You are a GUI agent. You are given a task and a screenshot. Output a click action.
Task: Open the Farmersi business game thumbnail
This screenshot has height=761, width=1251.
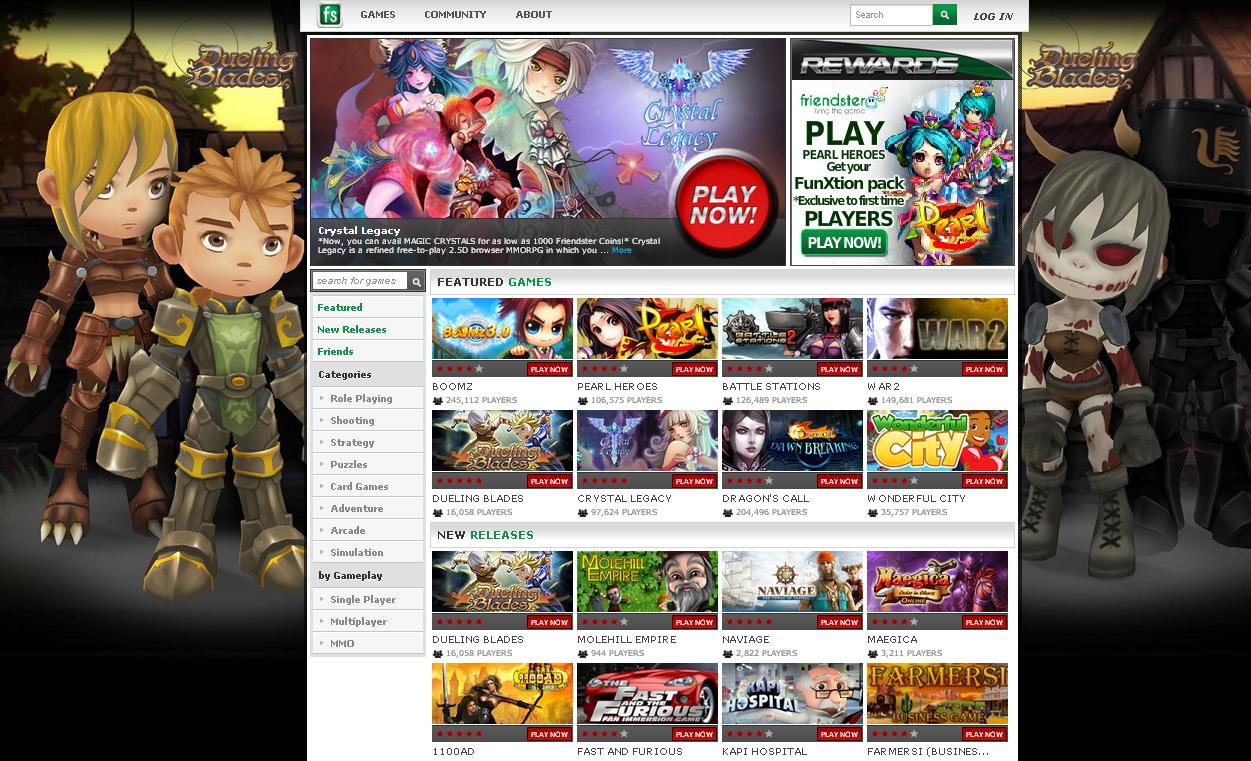(937, 694)
